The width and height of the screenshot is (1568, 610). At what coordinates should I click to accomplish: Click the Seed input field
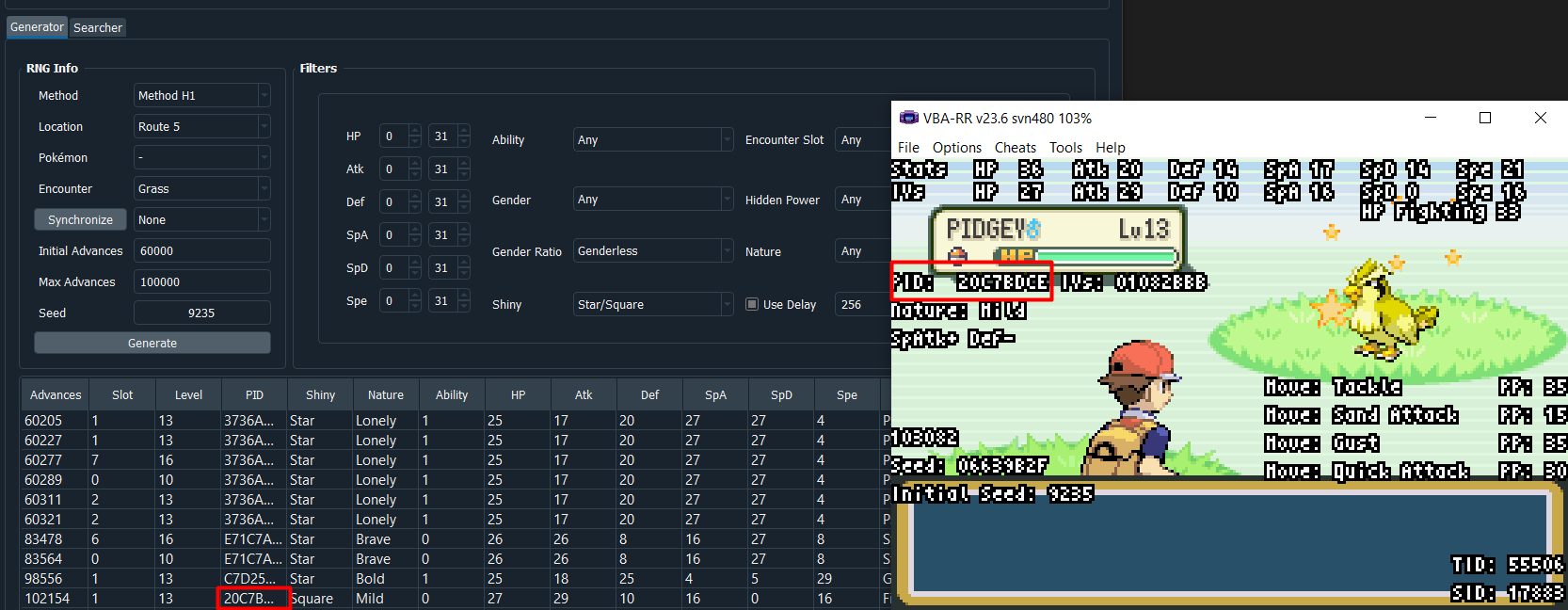[x=202, y=313]
